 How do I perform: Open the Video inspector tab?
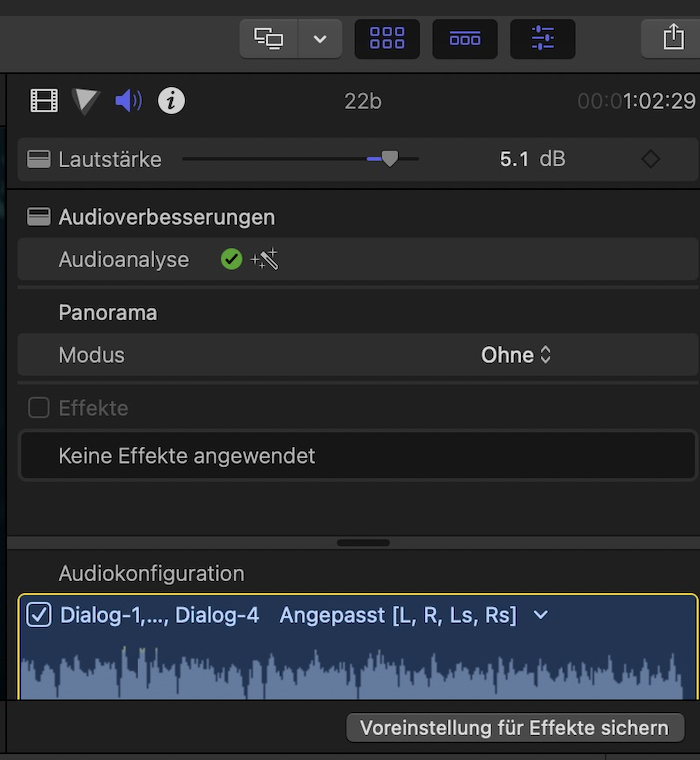[44, 101]
